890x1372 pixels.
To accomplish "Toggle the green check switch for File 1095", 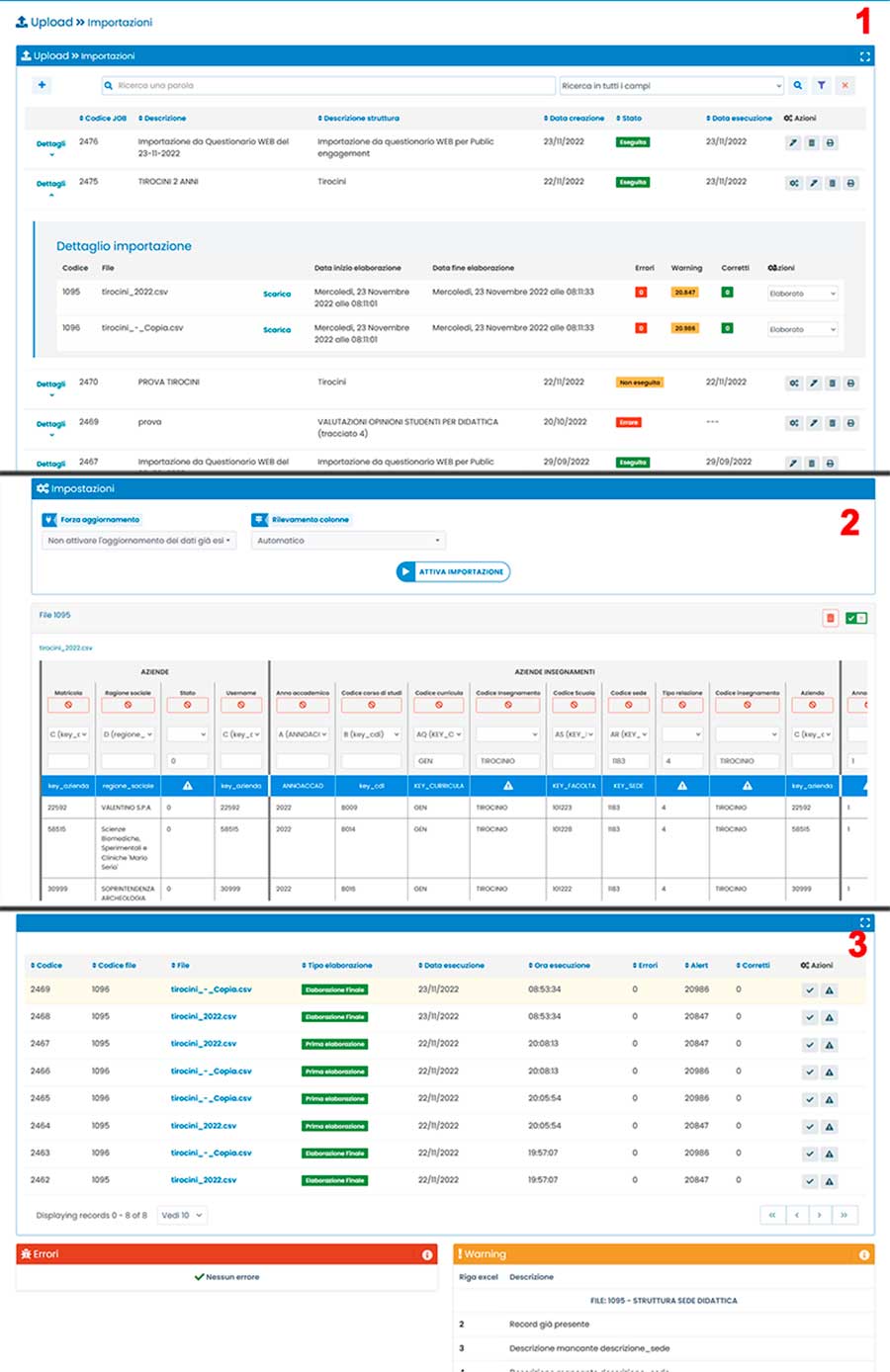I will coord(856,618).
